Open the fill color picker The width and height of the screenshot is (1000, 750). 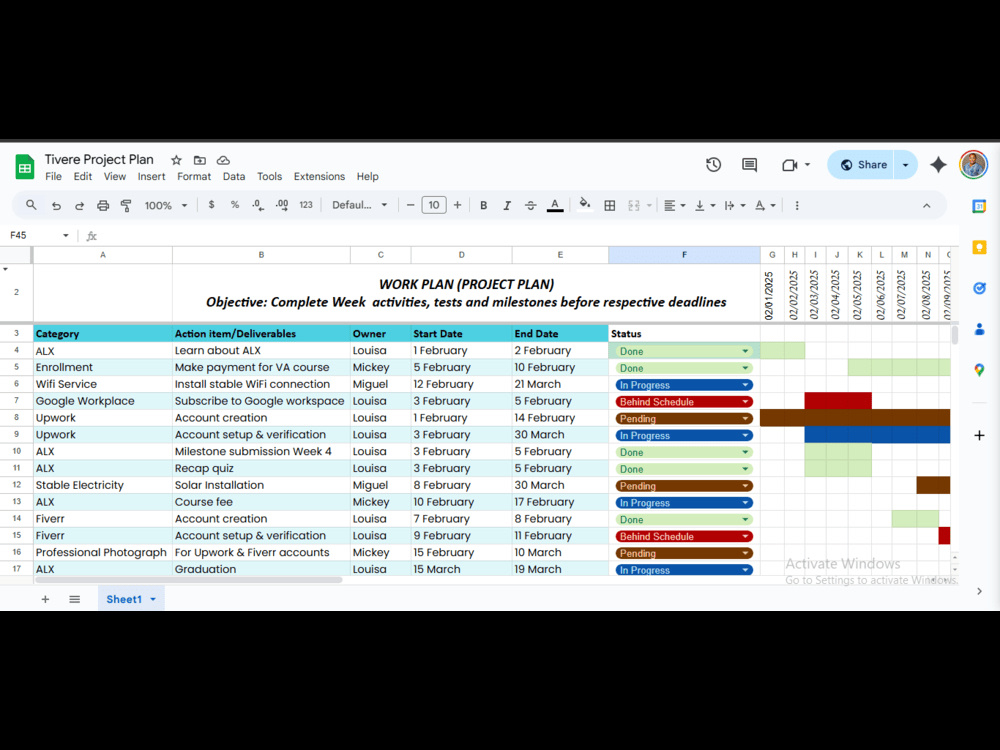[x=584, y=205]
